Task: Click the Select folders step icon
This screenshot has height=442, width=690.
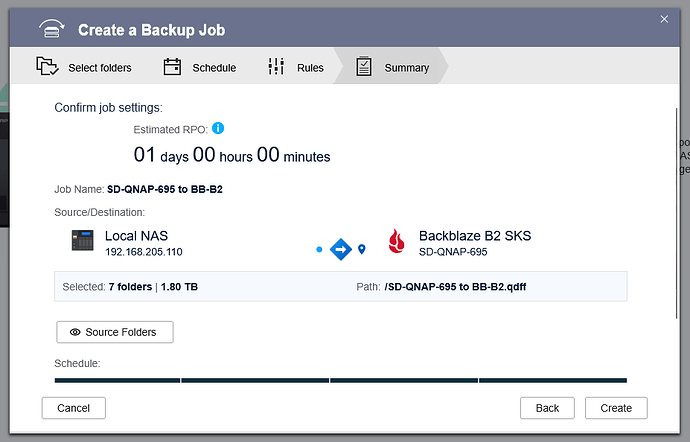Action: click(47, 67)
